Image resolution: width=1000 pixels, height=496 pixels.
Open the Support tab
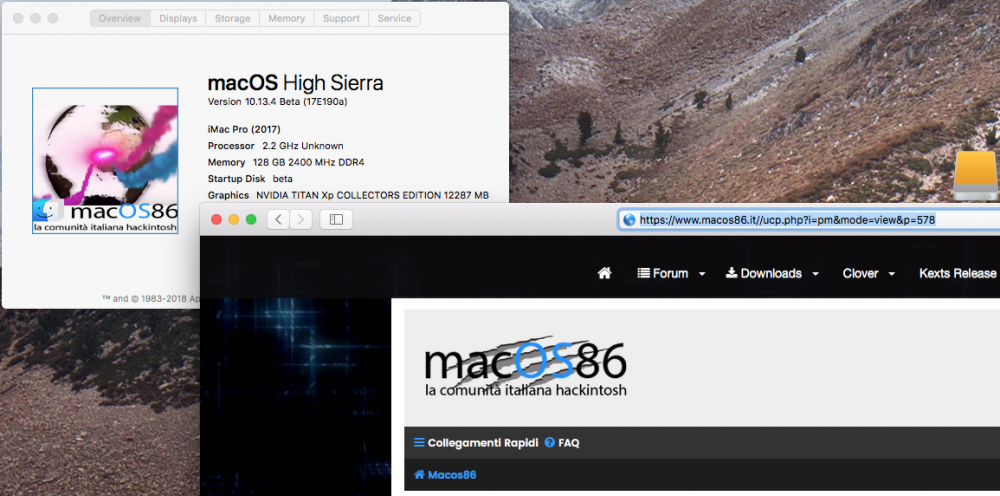click(x=341, y=18)
